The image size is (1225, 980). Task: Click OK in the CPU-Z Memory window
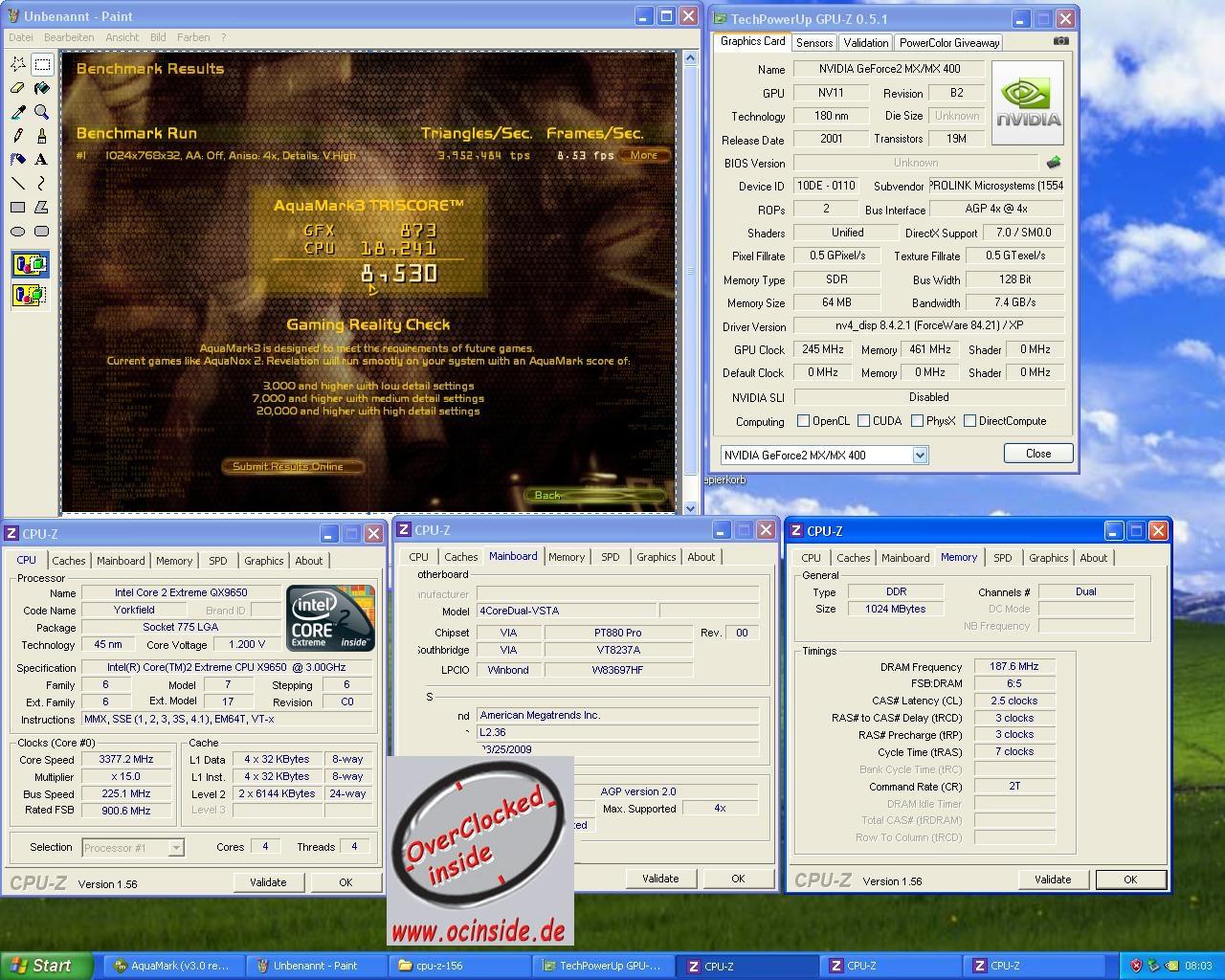(x=1130, y=880)
